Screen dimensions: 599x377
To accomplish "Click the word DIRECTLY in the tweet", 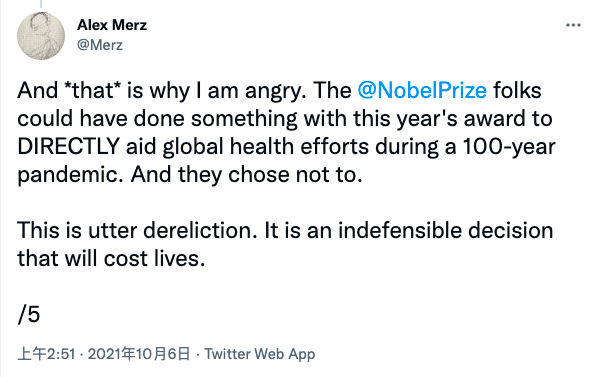I will point(69,147).
